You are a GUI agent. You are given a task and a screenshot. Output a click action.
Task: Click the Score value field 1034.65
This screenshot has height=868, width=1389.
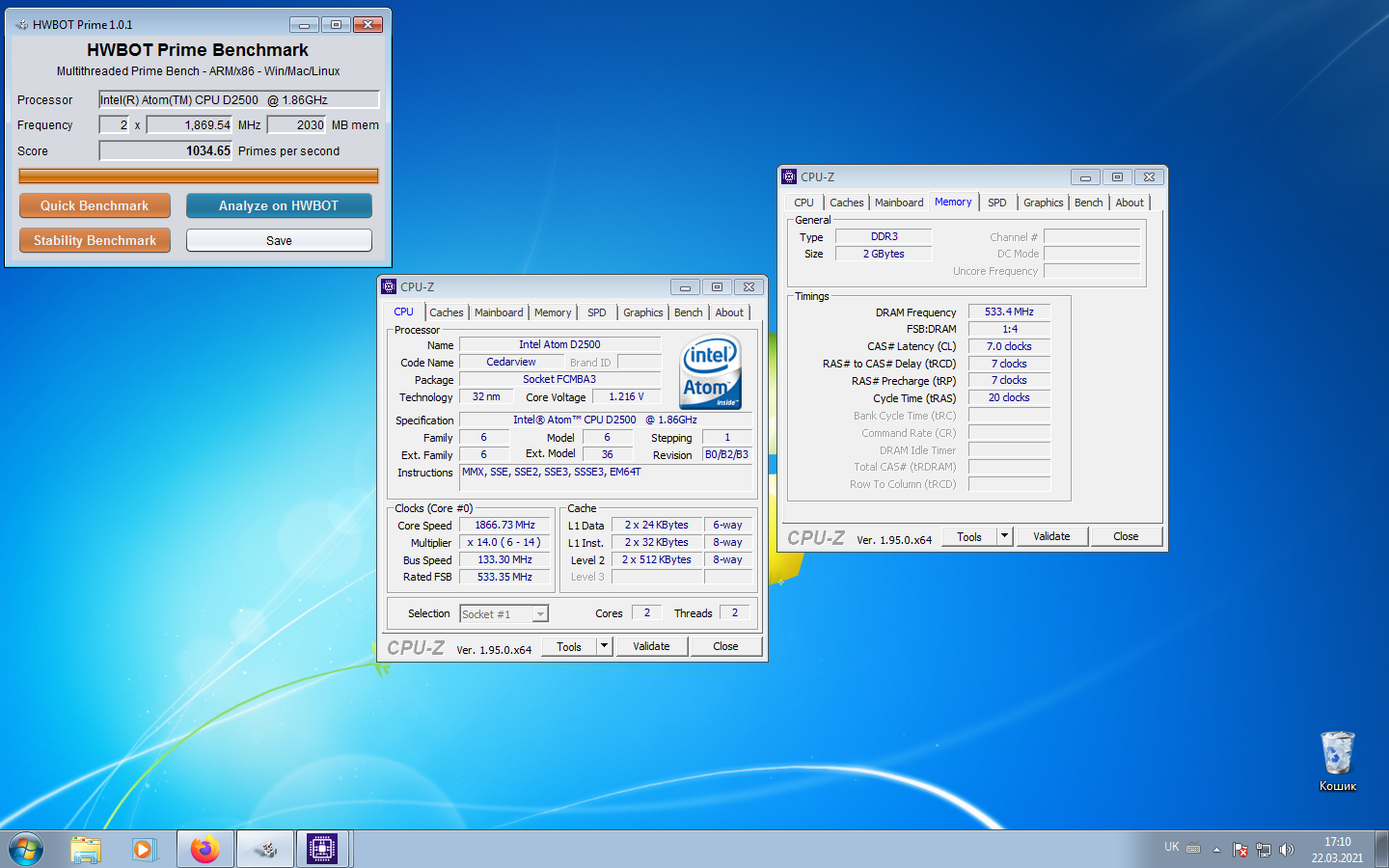(166, 150)
